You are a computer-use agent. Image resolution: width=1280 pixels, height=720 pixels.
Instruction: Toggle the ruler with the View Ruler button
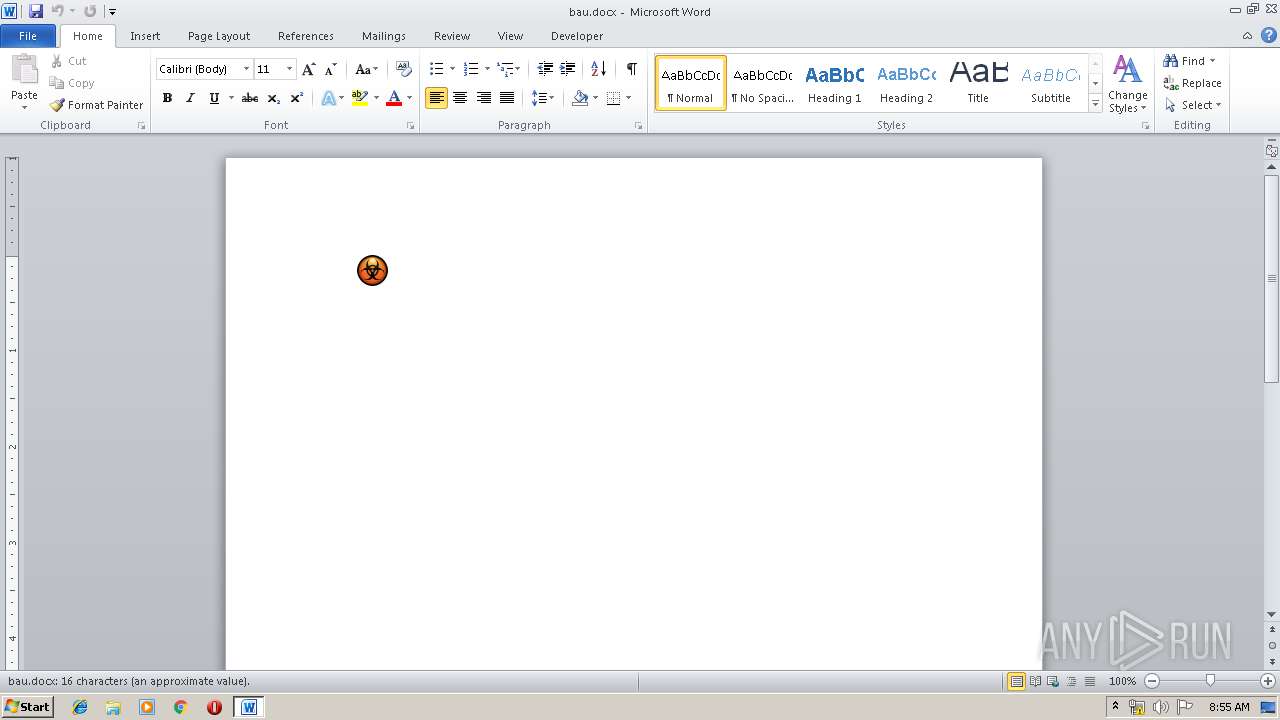[x=1271, y=151]
